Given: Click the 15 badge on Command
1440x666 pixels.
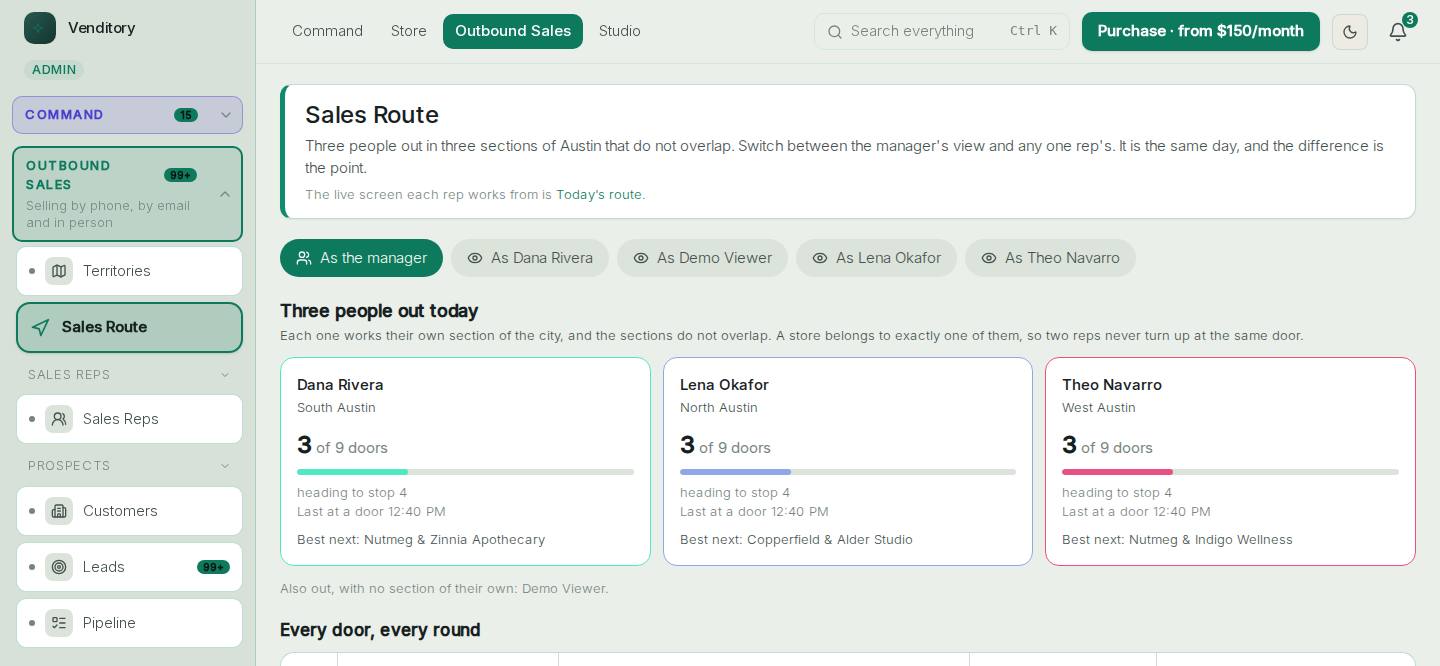Looking at the screenshot, I should (186, 115).
